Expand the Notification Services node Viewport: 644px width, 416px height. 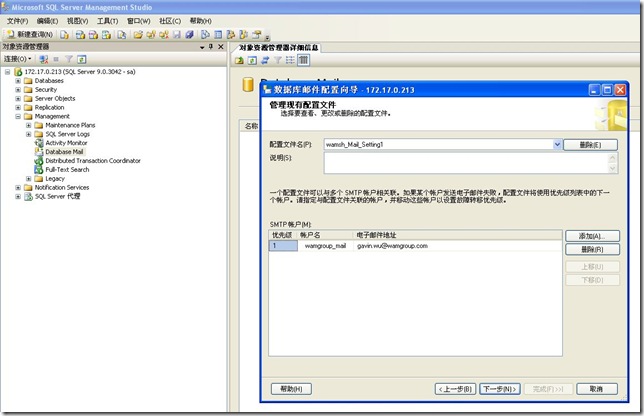pyautogui.click(x=18, y=187)
